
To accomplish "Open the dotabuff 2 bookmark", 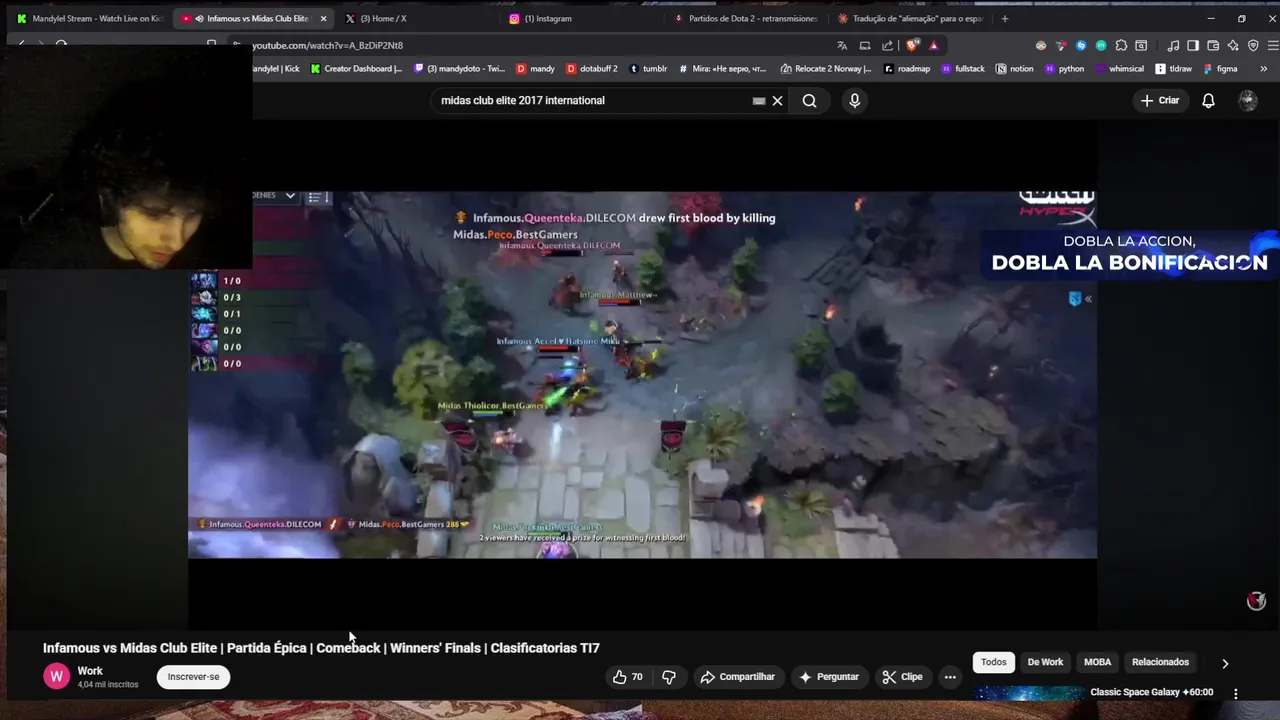I will click(592, 69).
